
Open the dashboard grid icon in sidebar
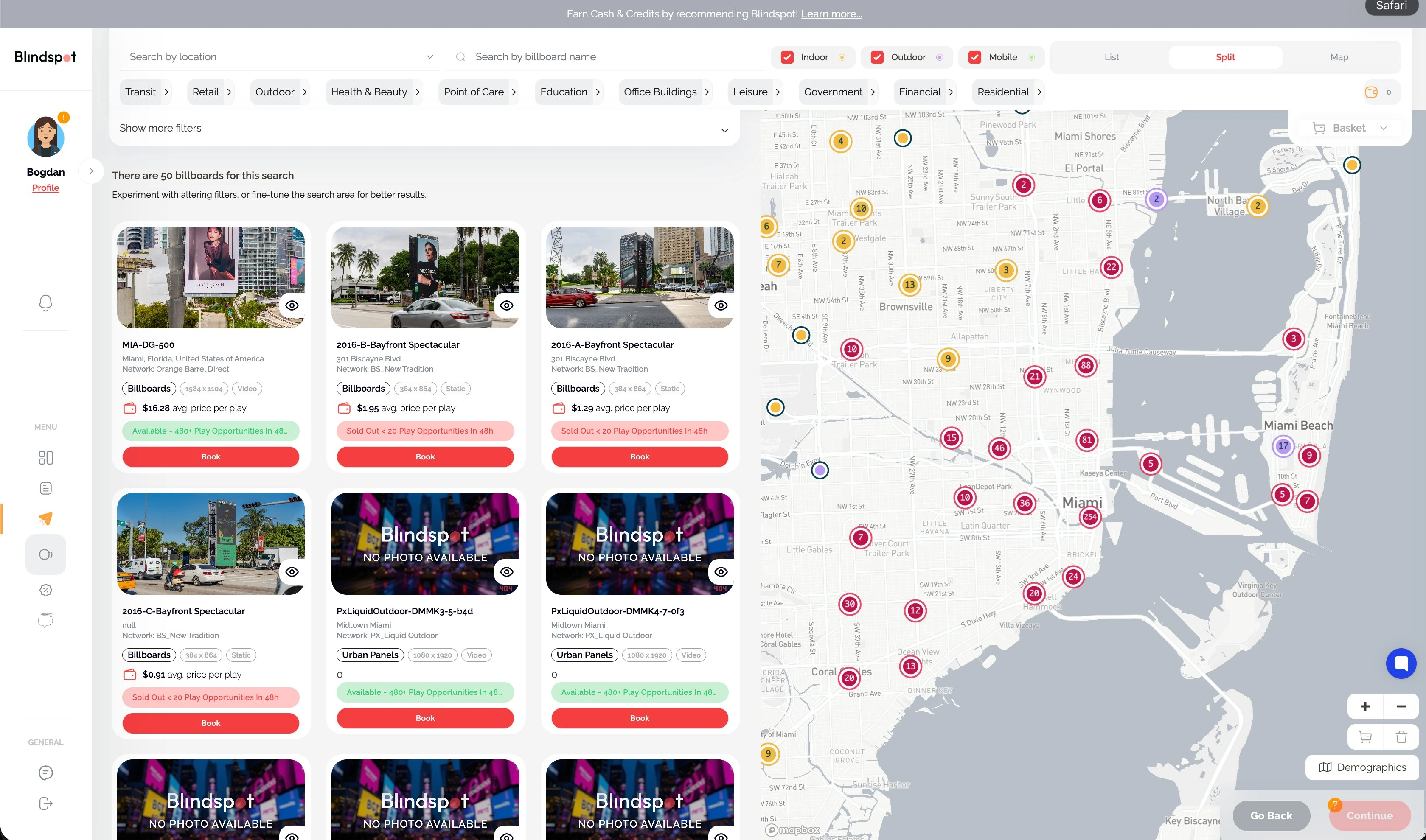click(x=45, y=457)
